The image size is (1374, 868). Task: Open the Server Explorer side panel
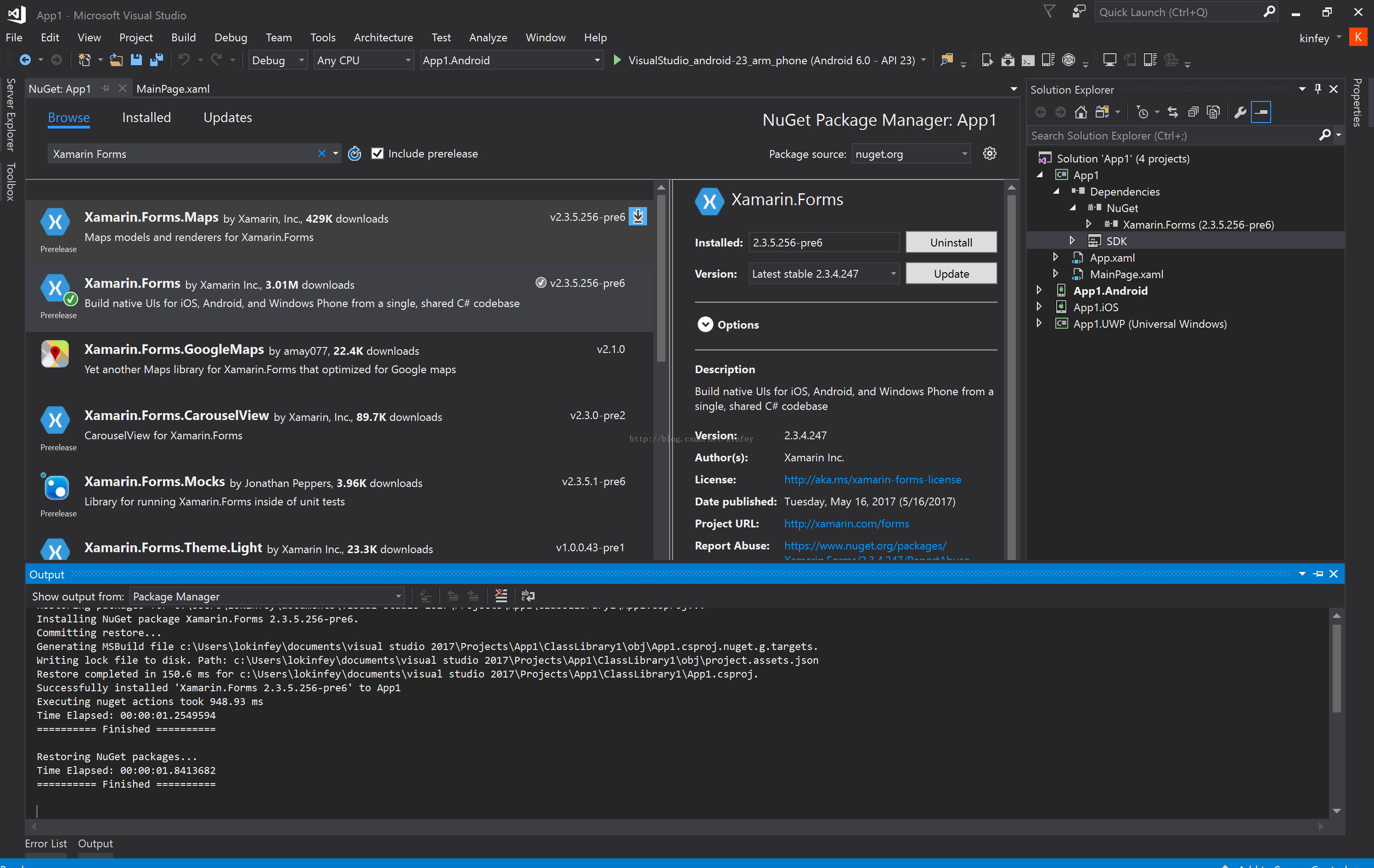(10, 115)
